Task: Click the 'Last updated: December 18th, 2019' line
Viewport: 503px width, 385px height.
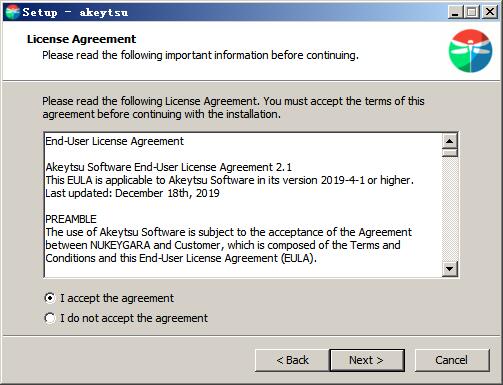Action: 132,193
